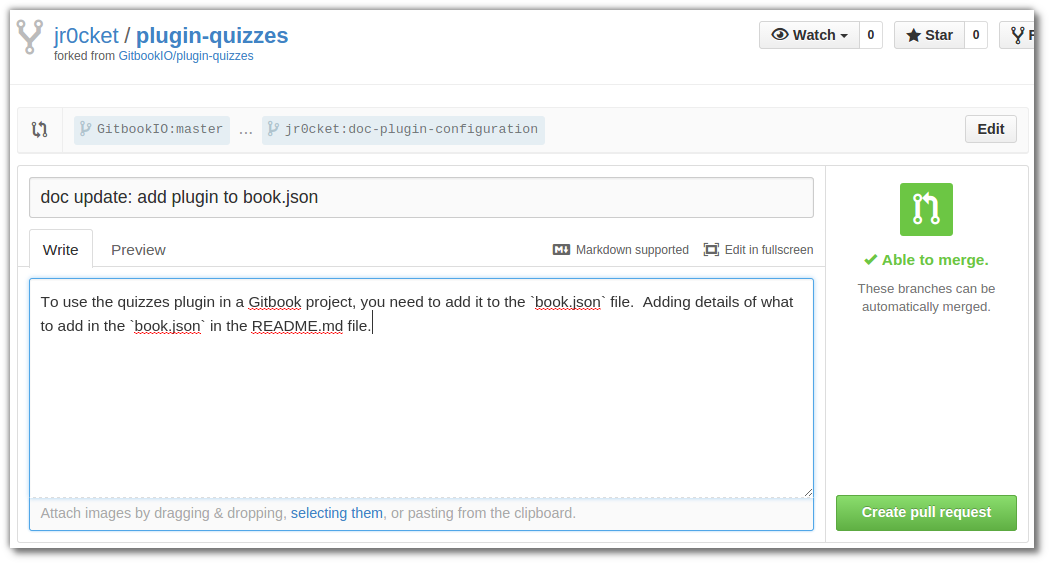Open the jr0cket user profile link
The height and width of the screenshot is (564, 1050).
point(86,36)
